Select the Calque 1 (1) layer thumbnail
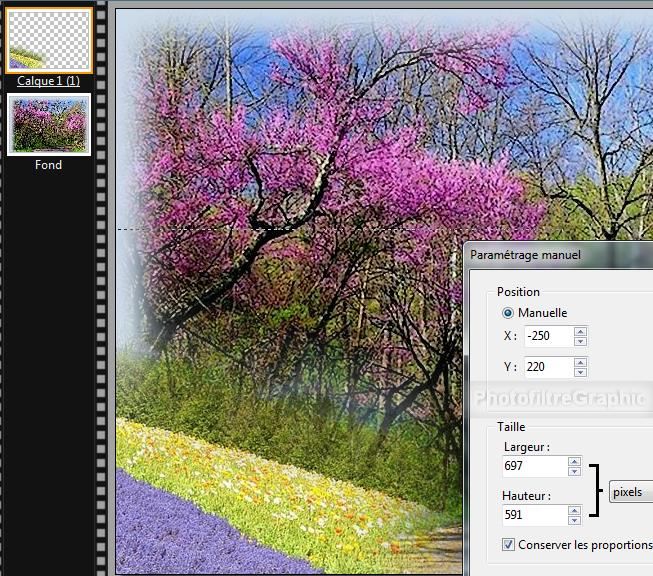 click(x=49, y=41)
